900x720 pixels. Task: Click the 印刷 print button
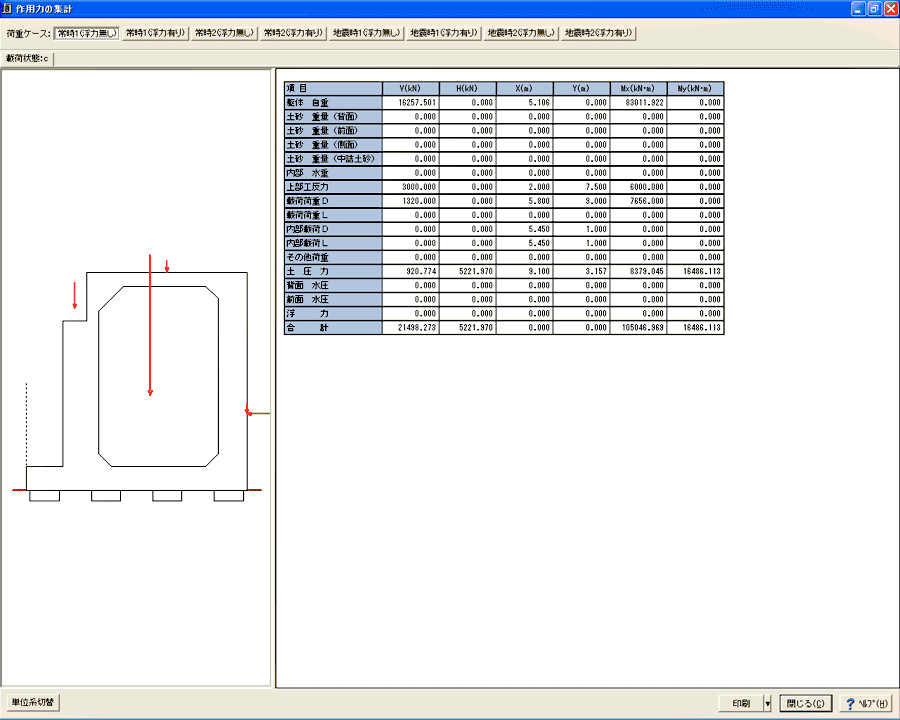(741, 703)
